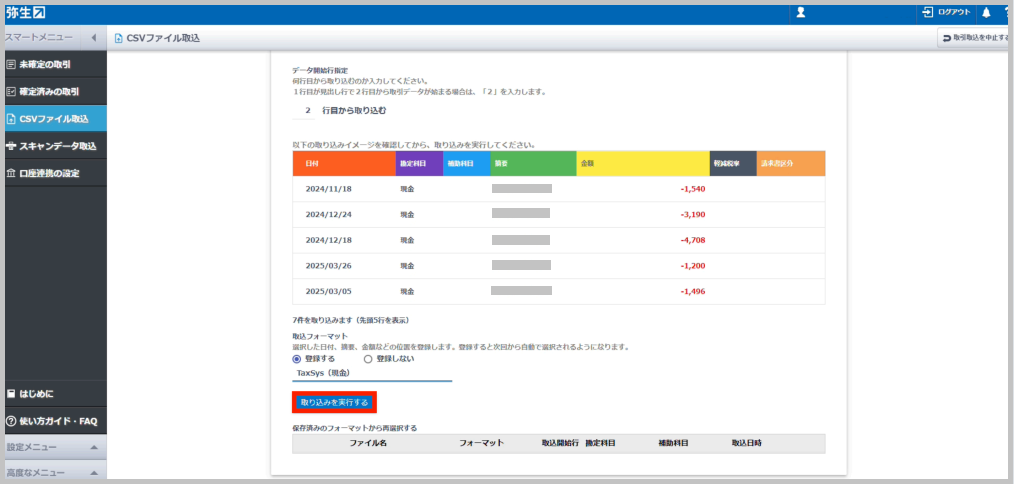Click the スキャンデータ取込 scanner icon
Screen dimensions: 1014x484
10,146
